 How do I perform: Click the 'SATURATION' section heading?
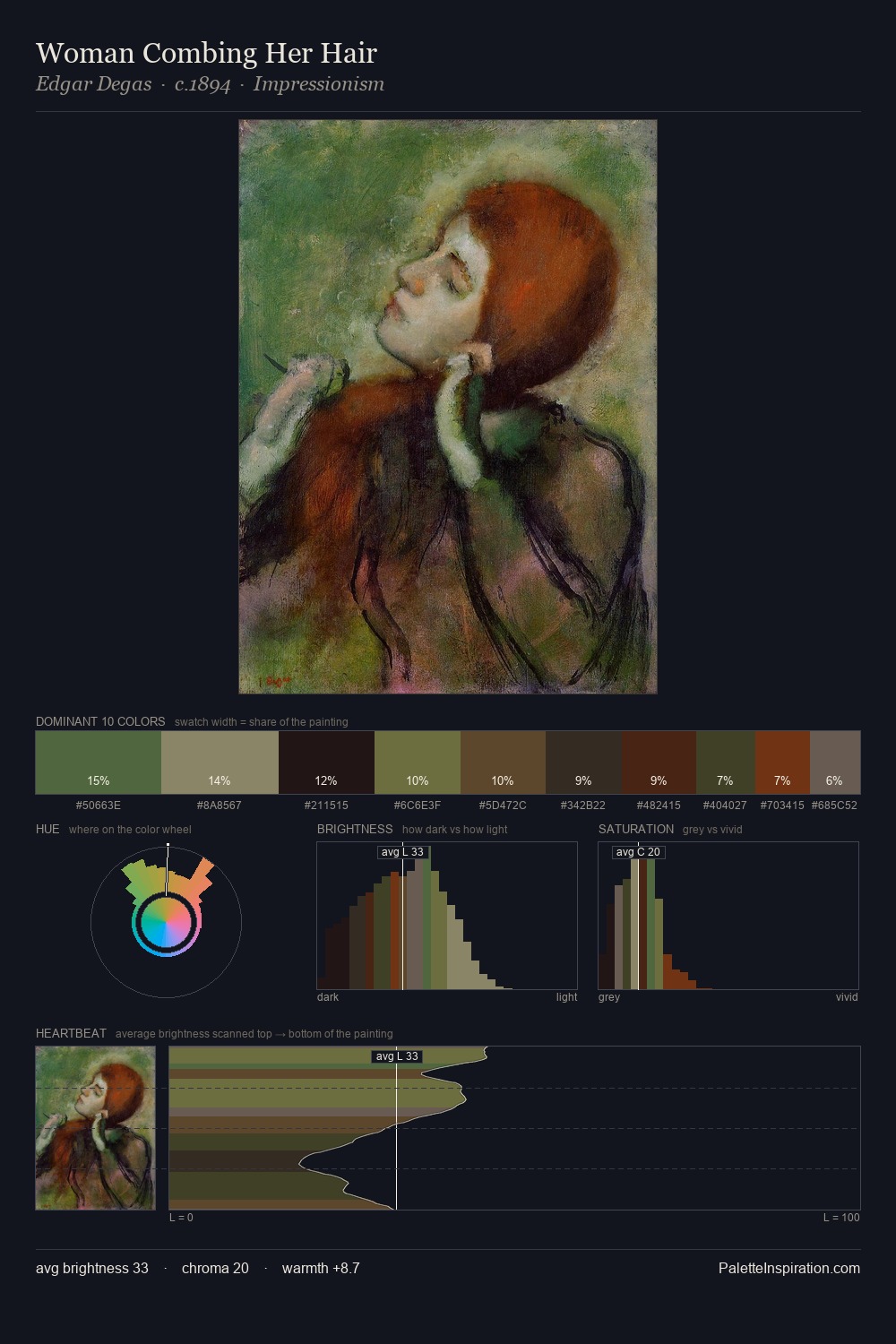coord(636,829)
